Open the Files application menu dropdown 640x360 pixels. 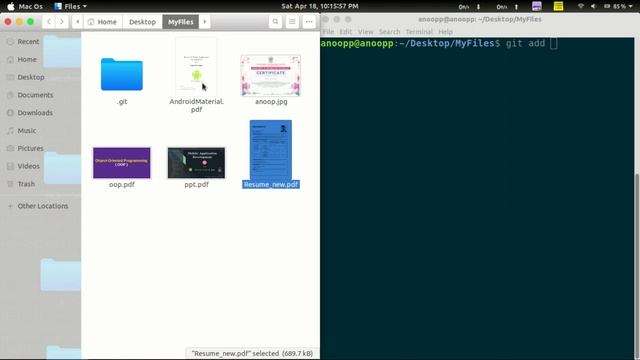[x=71, y=6]
